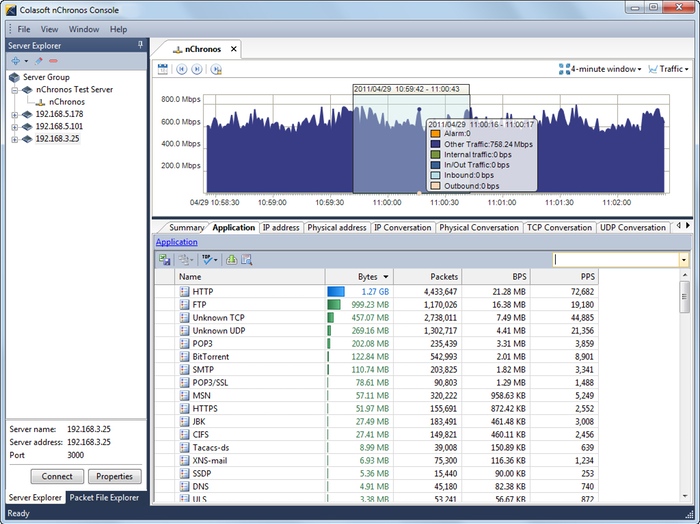
Task: Click the filter text input field
Action: click(616, 260)
